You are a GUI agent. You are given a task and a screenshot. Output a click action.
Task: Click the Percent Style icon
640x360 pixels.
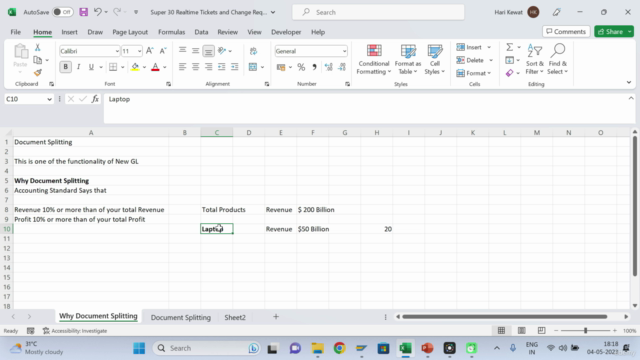pyautogui.click(x=301, y=67)
